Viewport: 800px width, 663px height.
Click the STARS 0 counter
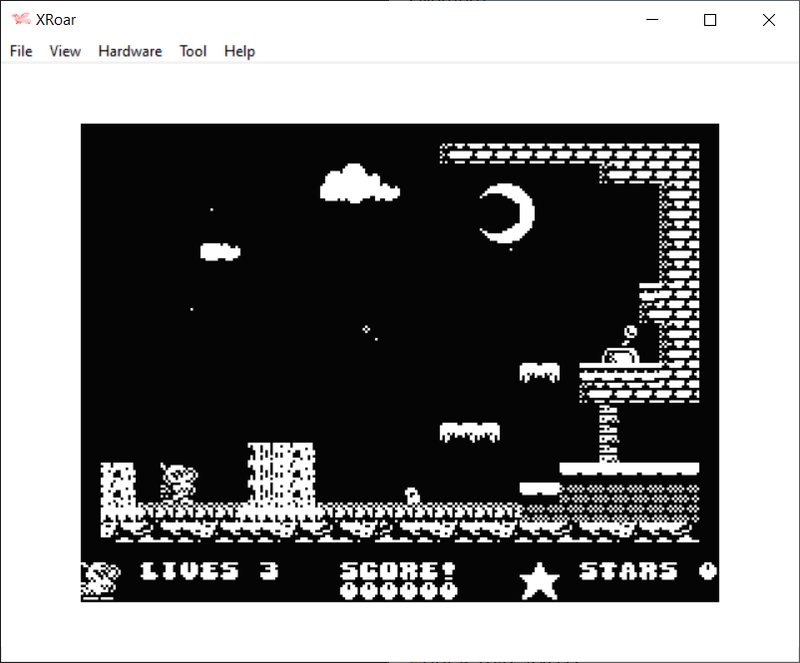648,571
